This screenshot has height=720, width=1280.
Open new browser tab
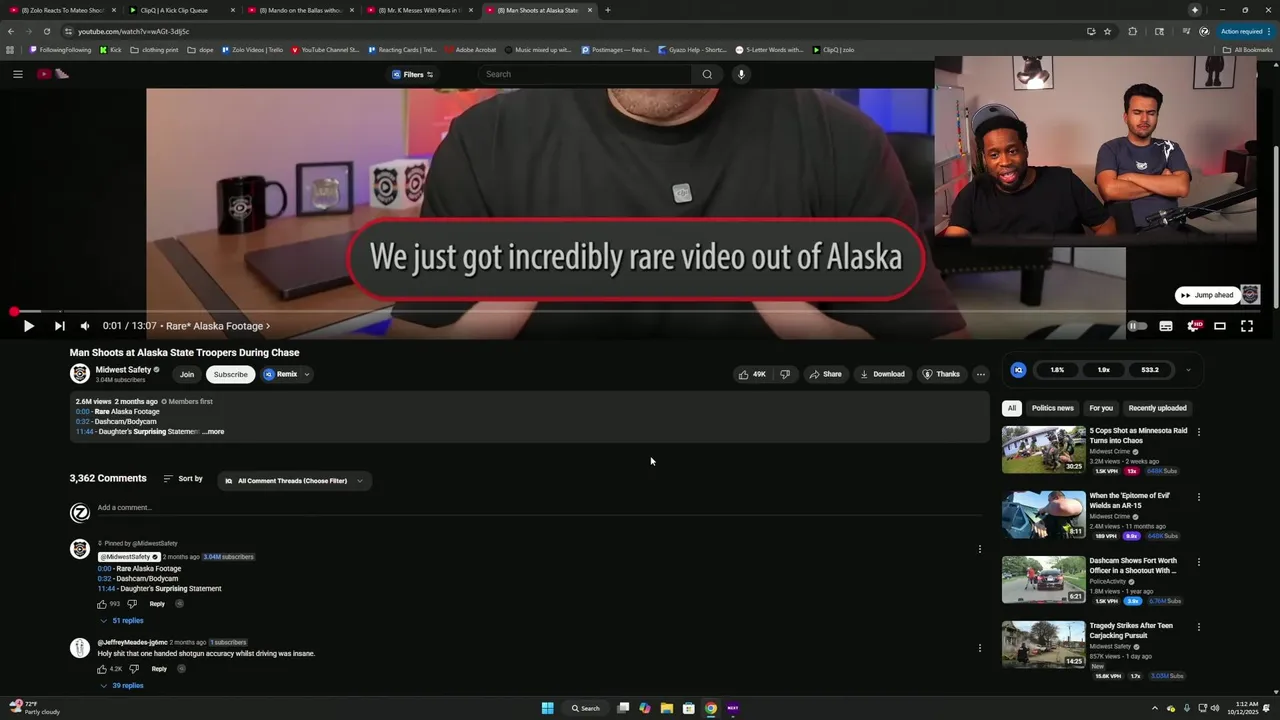point(607,10)
